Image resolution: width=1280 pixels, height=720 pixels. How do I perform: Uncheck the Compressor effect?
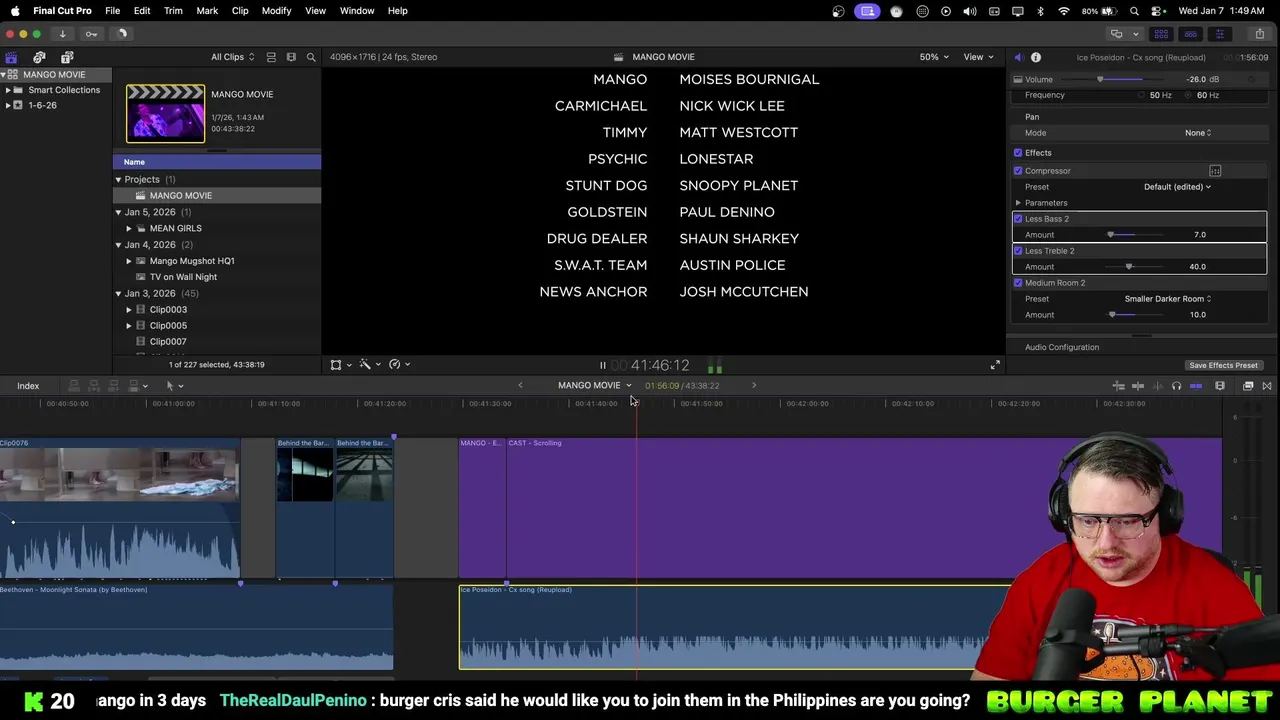tap(1018, 171)
